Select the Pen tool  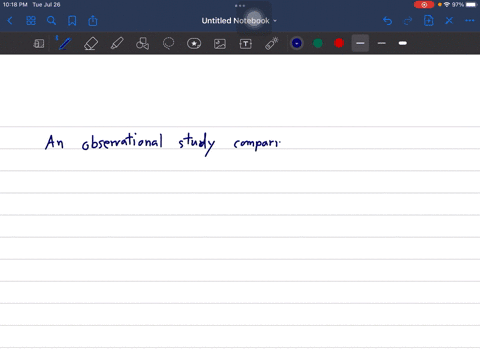pos(64,43)
